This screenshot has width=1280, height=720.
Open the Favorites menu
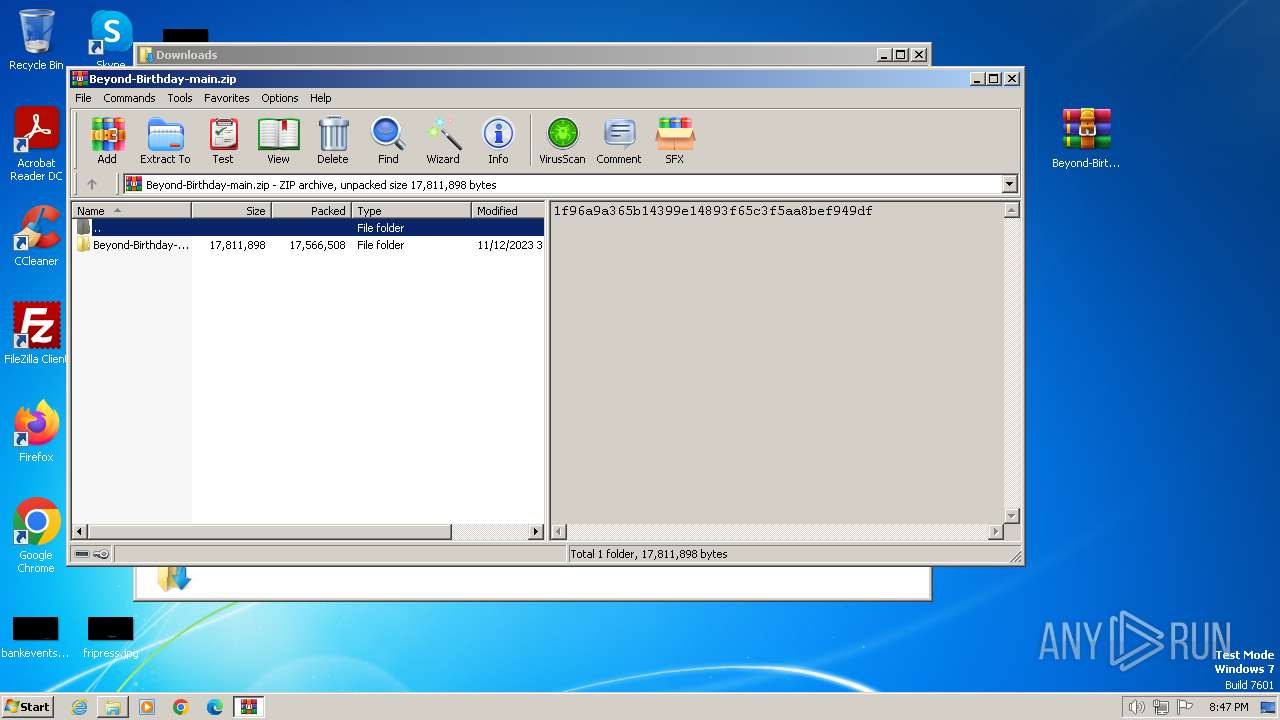(x=227, y=98)
